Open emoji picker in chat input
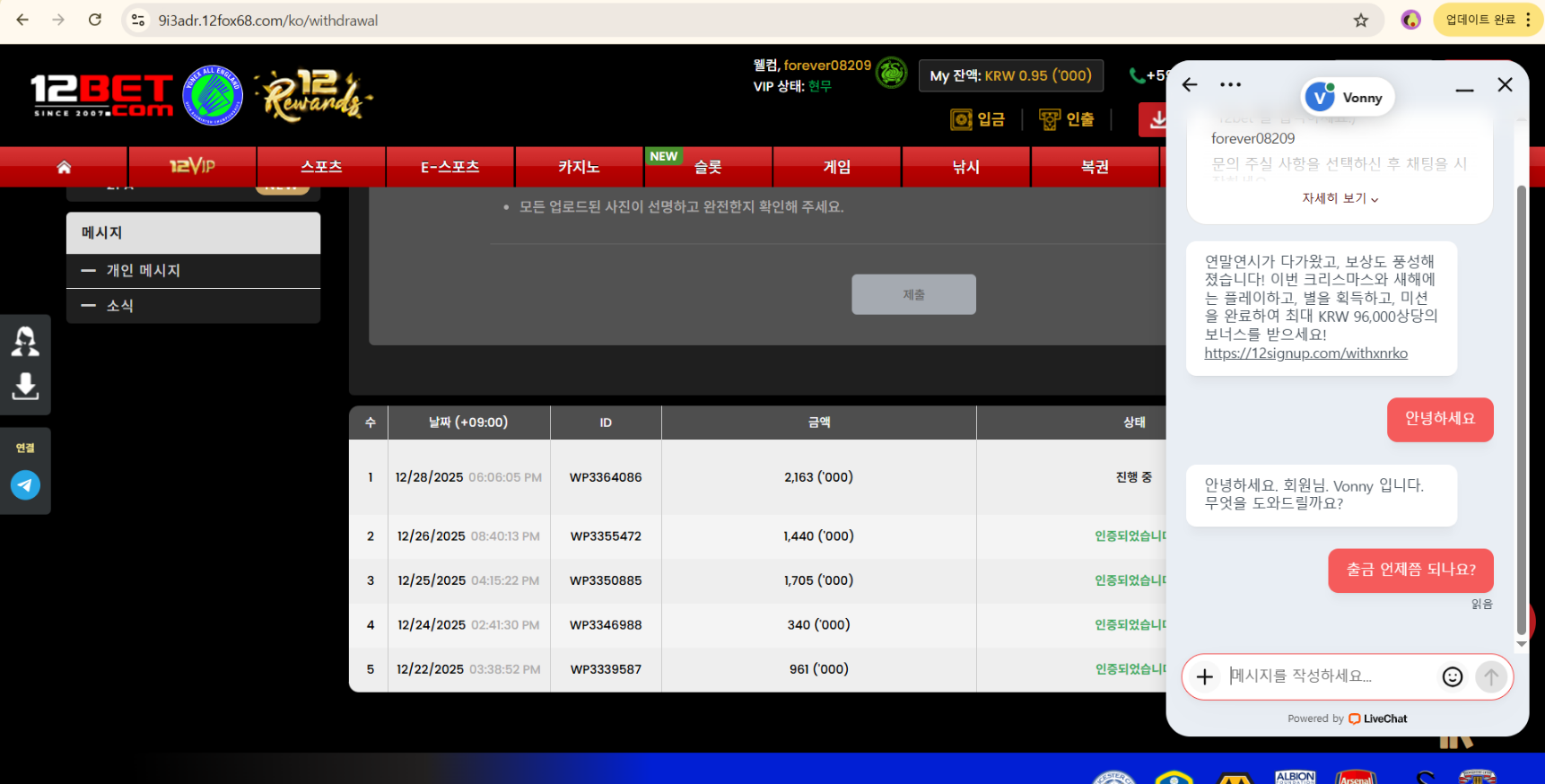Viewport: 1545px width, 784px height. (x=1452, y=677)
